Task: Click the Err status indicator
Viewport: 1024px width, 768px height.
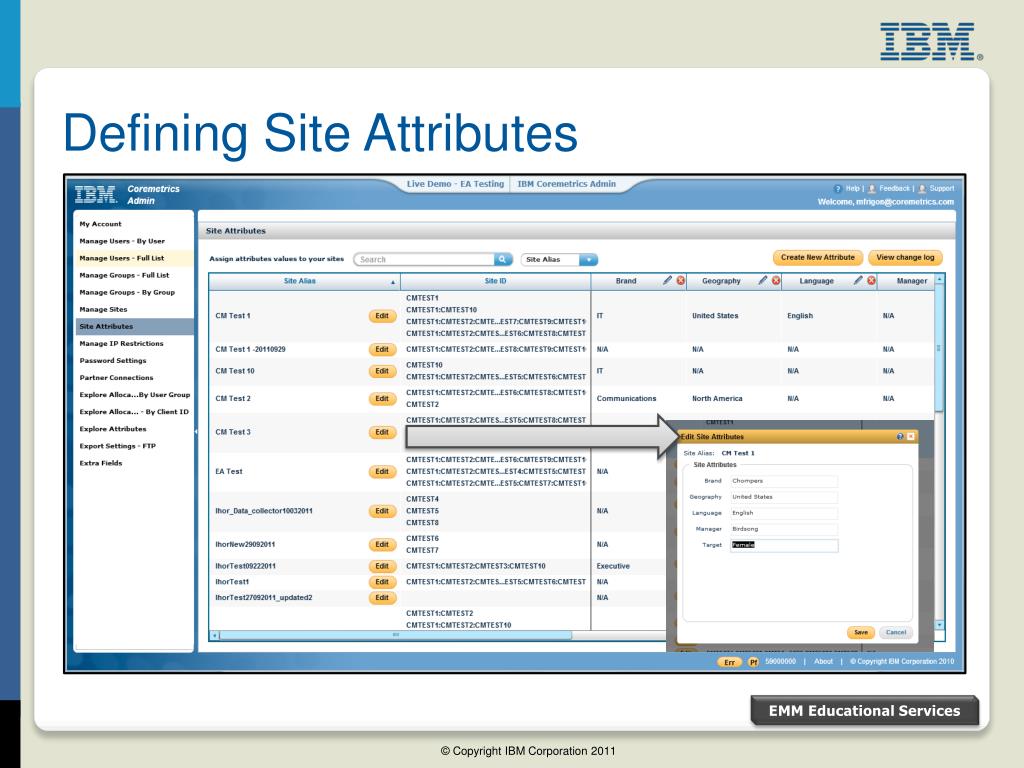Action: [x=729, y=662]
